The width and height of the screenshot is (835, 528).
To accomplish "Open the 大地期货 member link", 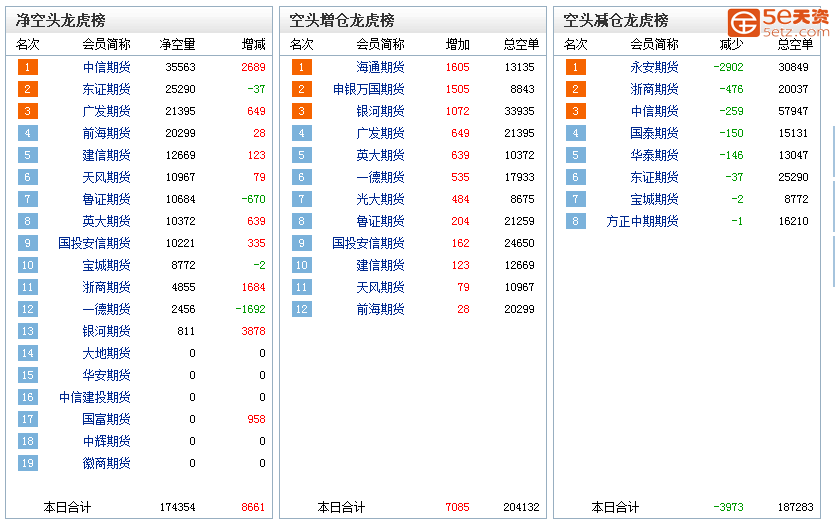I will 107,353.
